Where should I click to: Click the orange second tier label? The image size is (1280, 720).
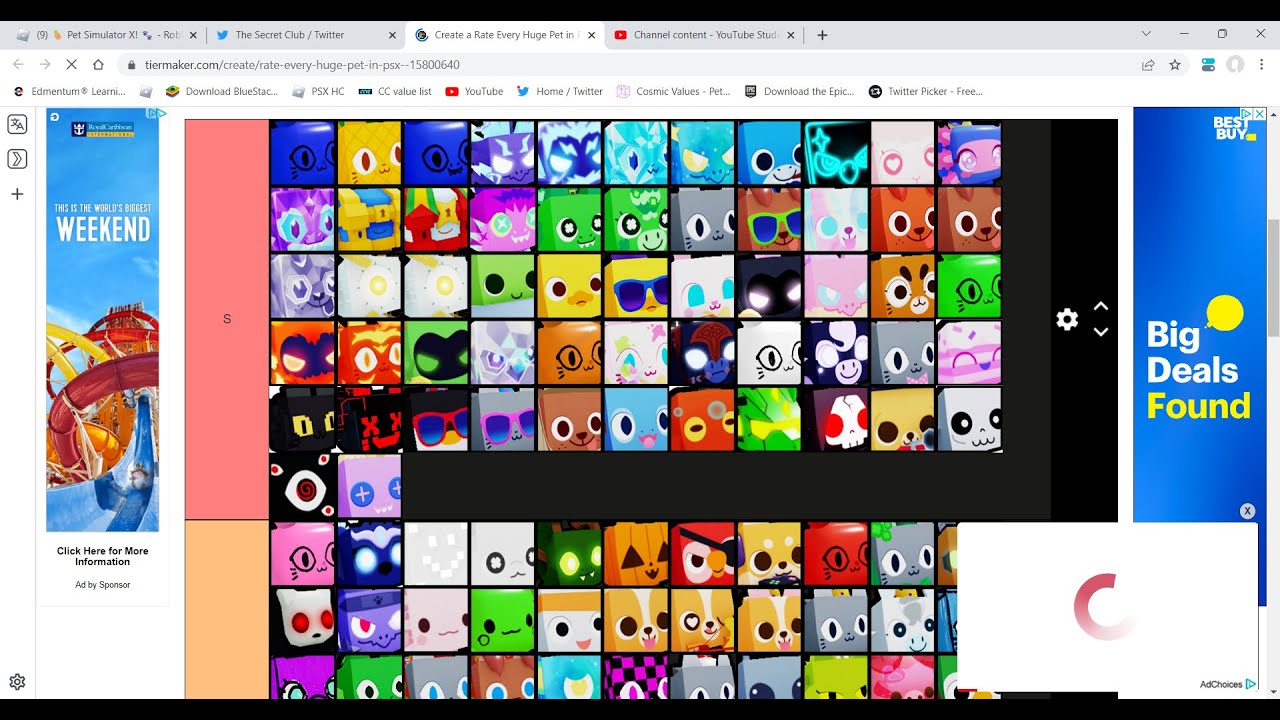pyautogui.click(x=227, y=609)
